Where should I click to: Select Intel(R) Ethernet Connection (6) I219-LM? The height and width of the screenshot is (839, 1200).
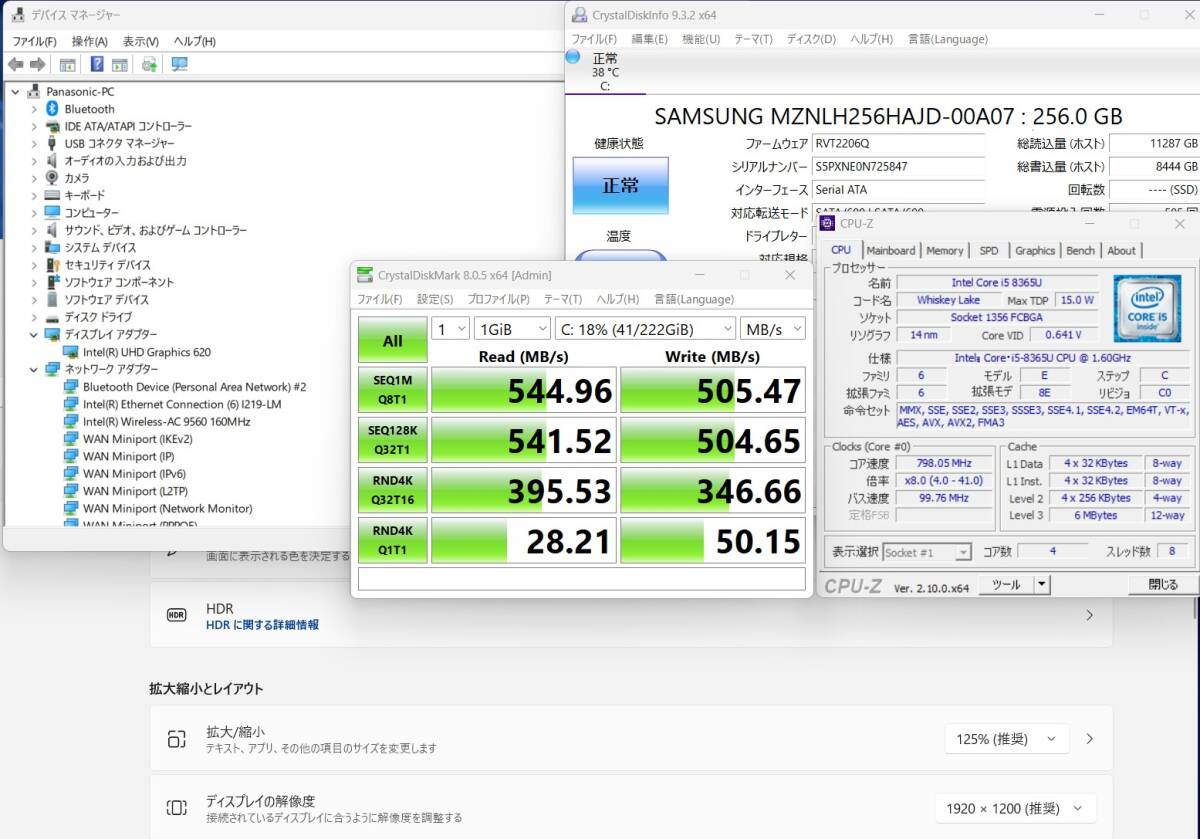point(181,404)
